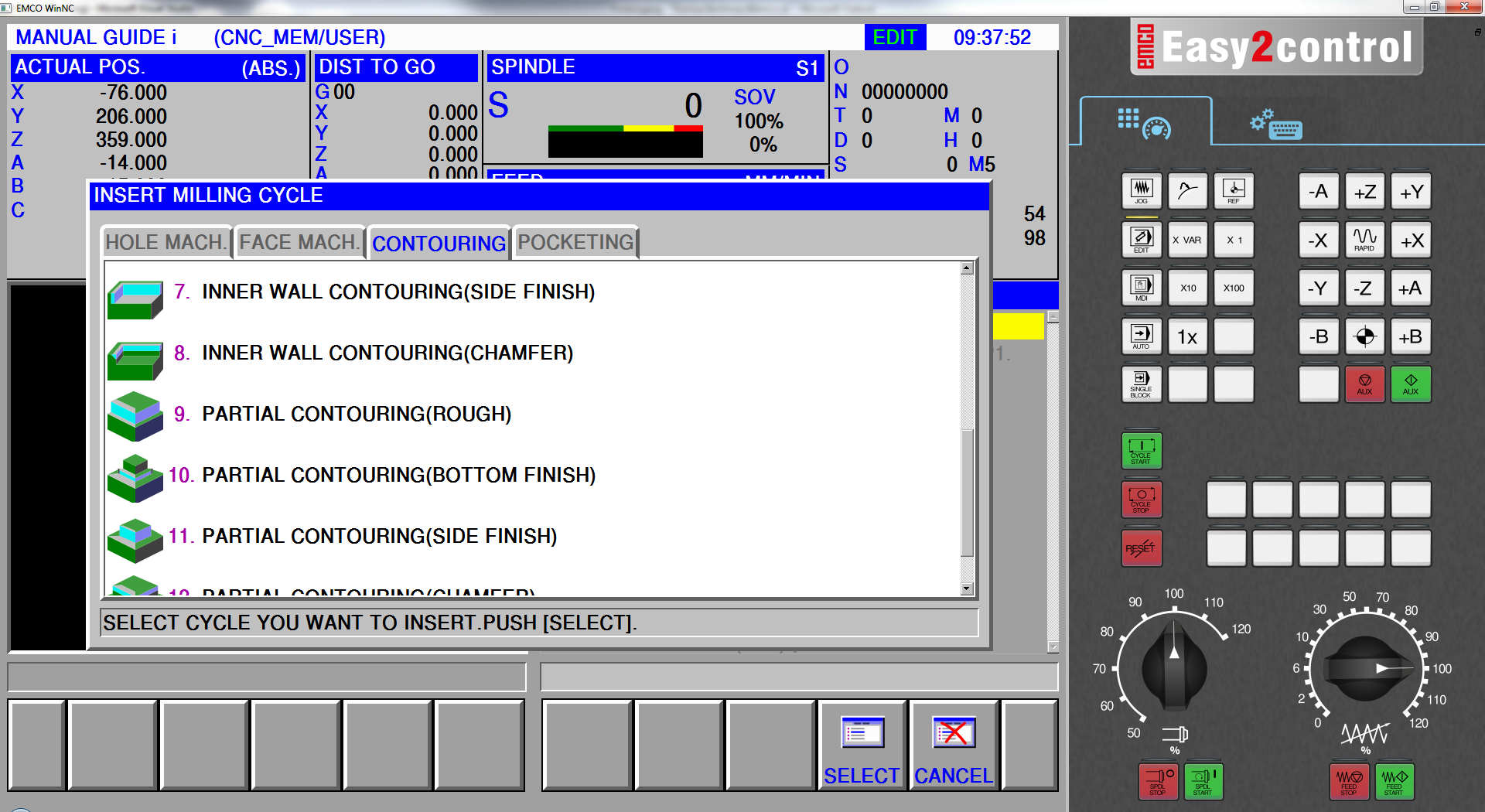Hit the CYCLE STOP button

click(1142, 500)
